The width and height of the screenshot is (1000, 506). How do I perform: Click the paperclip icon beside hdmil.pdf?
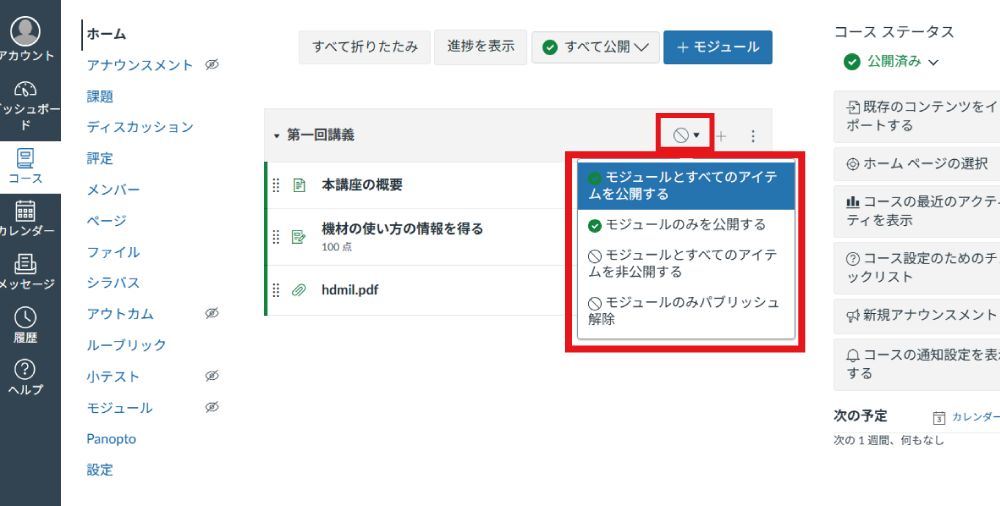click(298, 290)
